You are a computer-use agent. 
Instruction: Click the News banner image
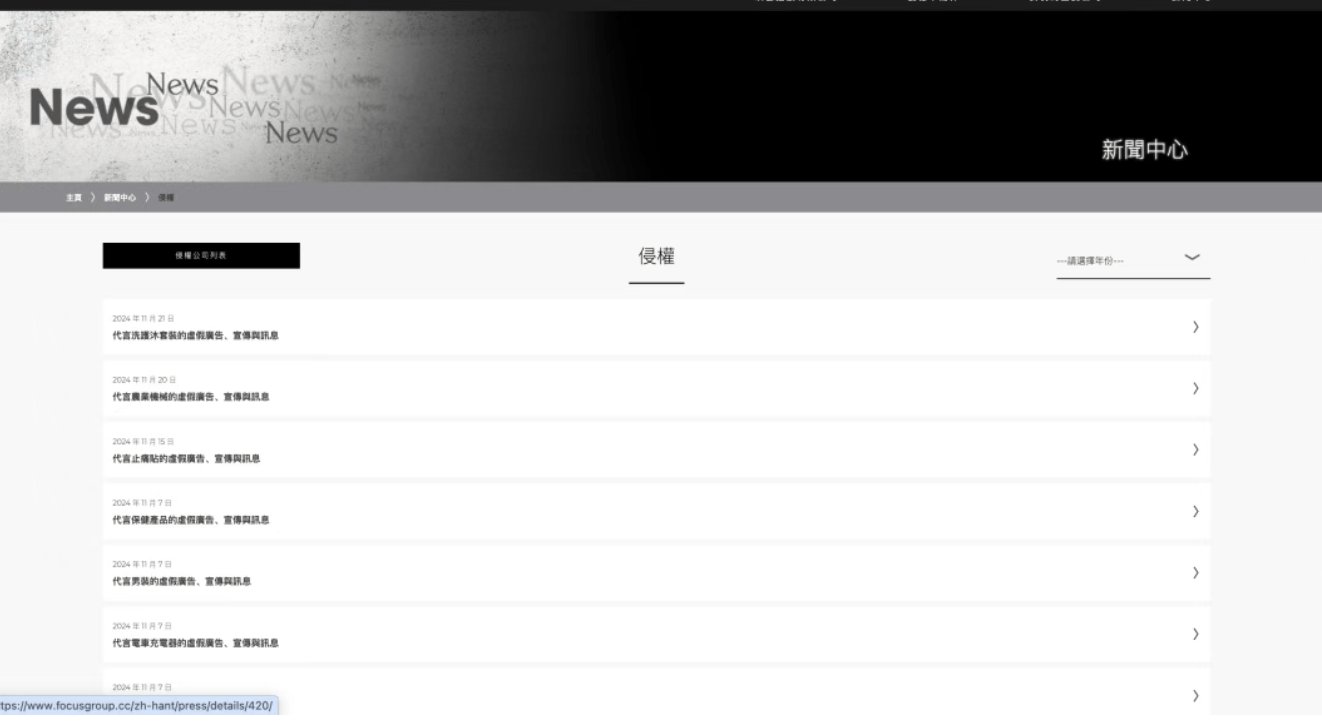click(x=661, y=97)
